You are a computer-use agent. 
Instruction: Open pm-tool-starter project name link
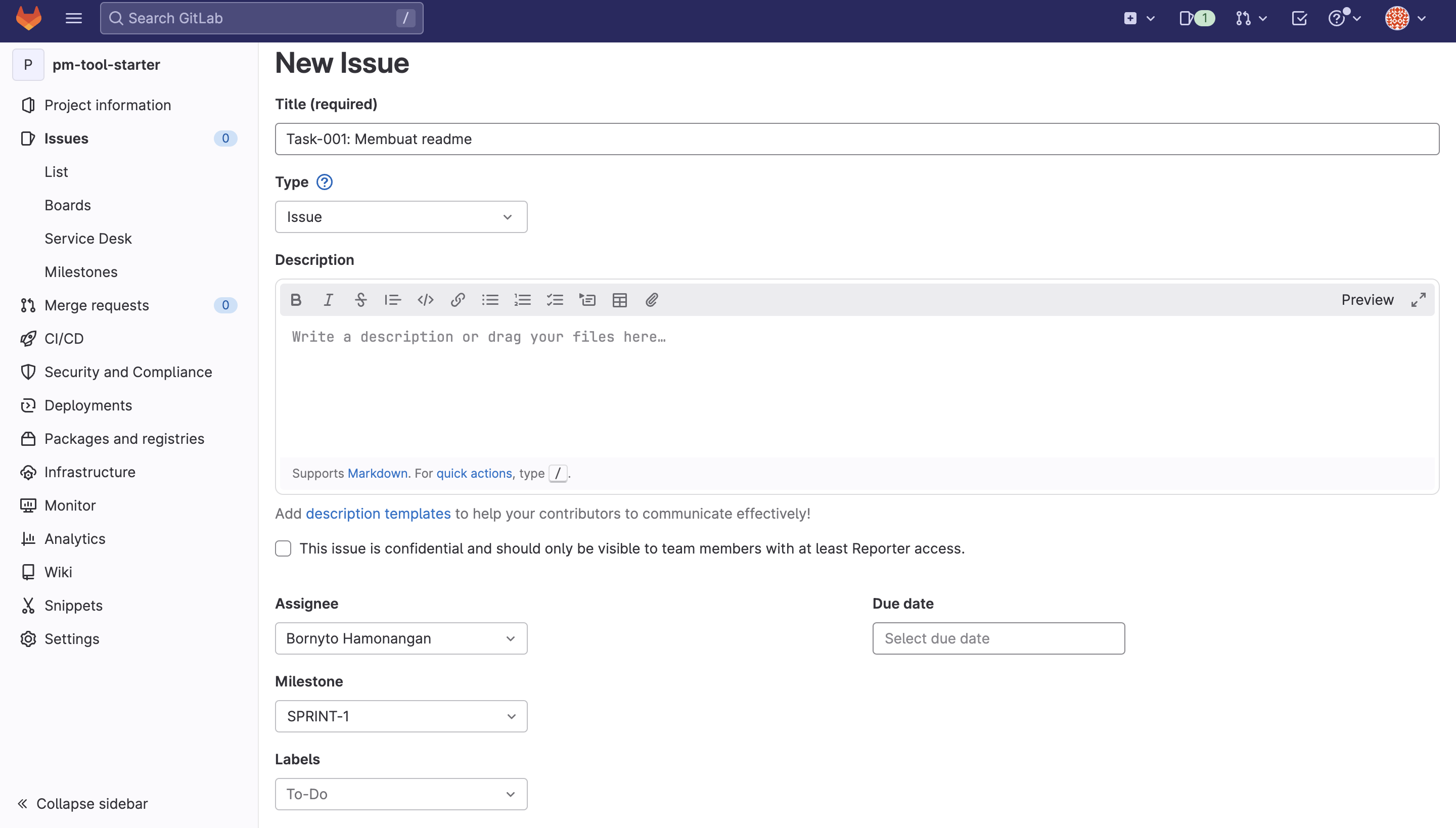(106, 65)
